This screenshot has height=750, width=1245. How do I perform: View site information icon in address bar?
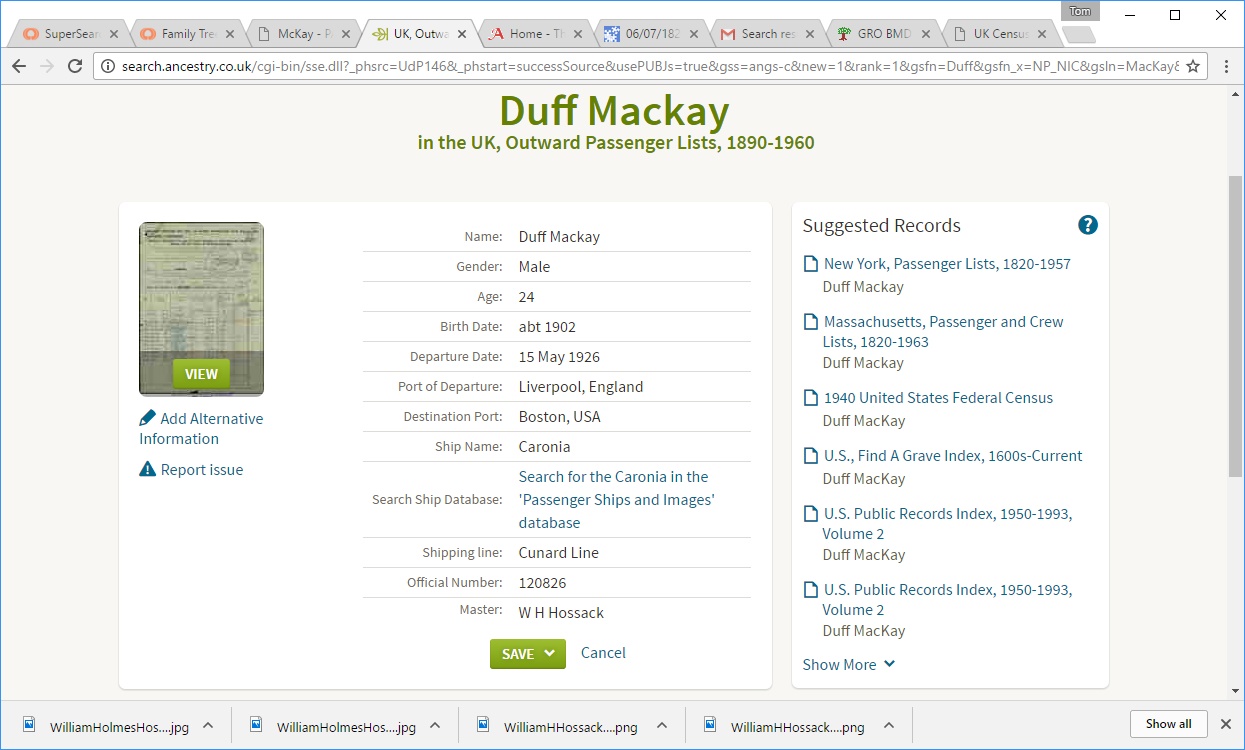108,66
